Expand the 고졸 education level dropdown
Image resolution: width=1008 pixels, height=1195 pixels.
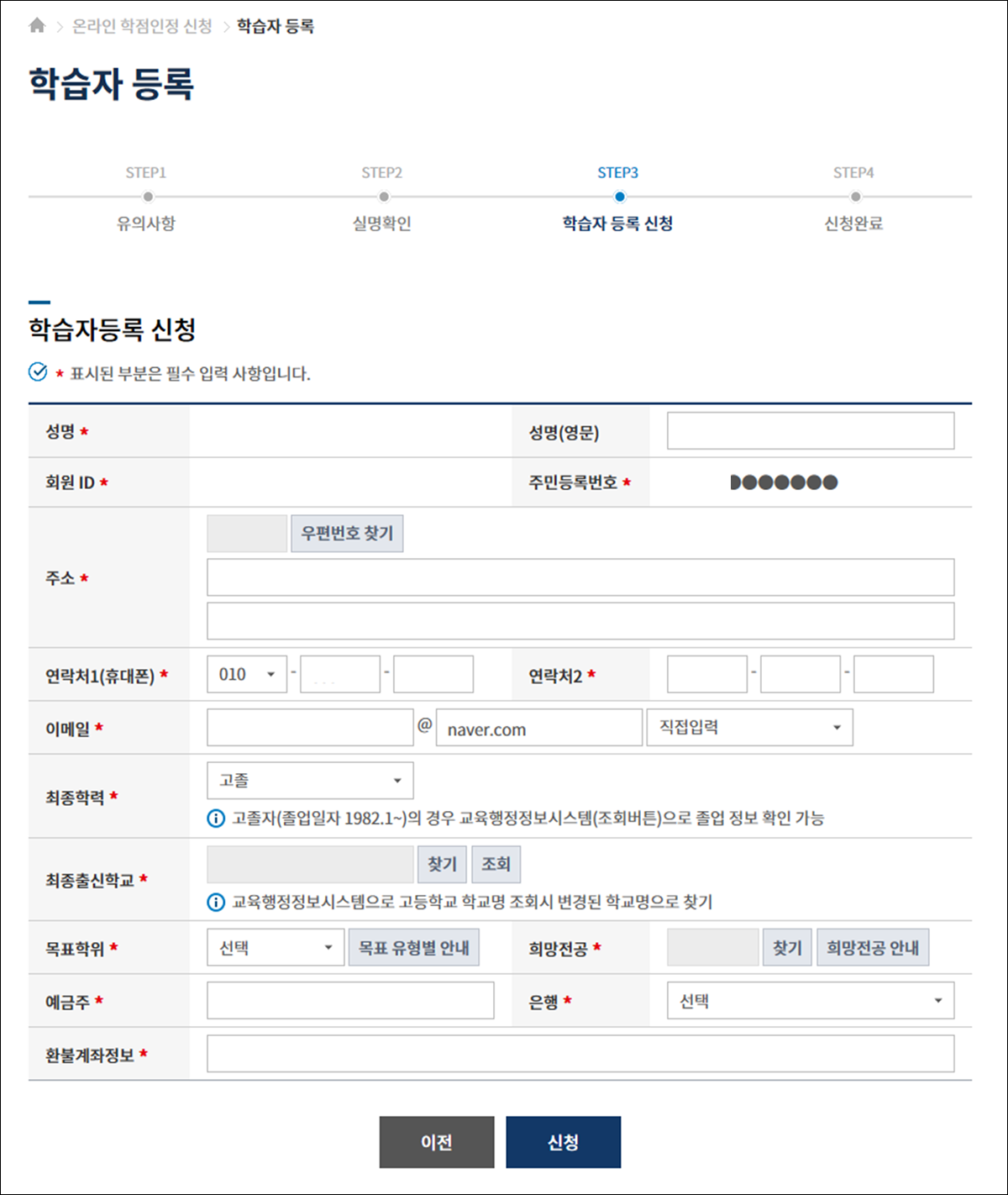310,781
